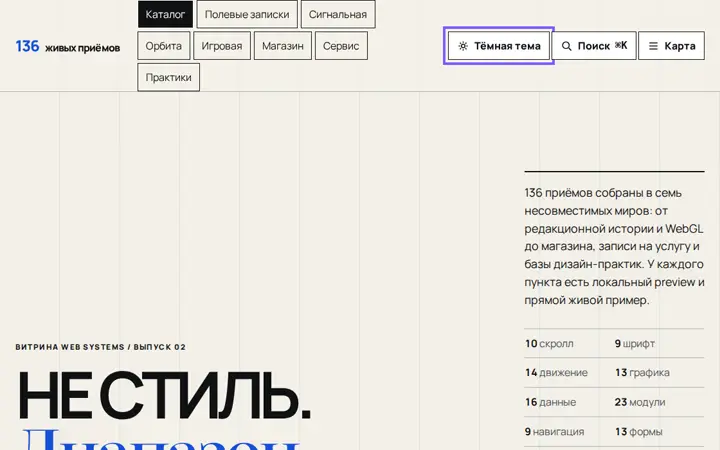Click the magnifier icon in Поиск

click(x=567, y=46)
